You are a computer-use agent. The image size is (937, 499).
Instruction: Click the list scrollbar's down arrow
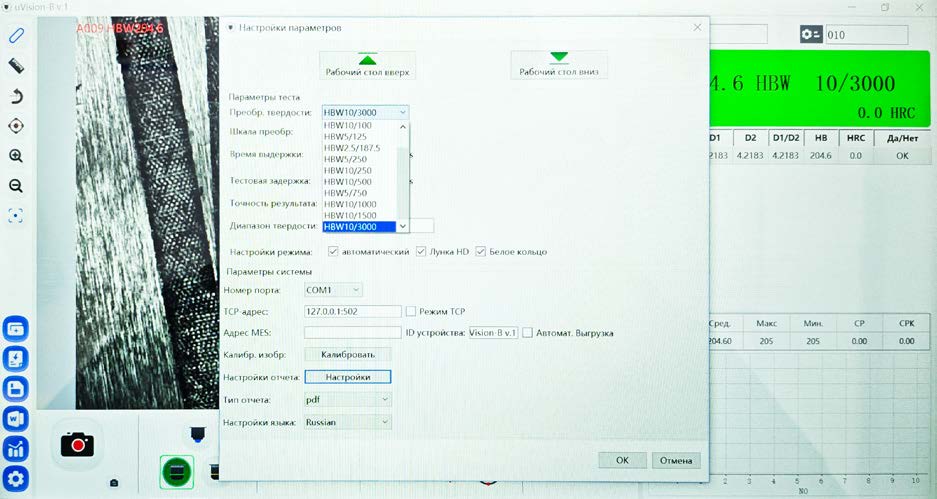(403, 226)
